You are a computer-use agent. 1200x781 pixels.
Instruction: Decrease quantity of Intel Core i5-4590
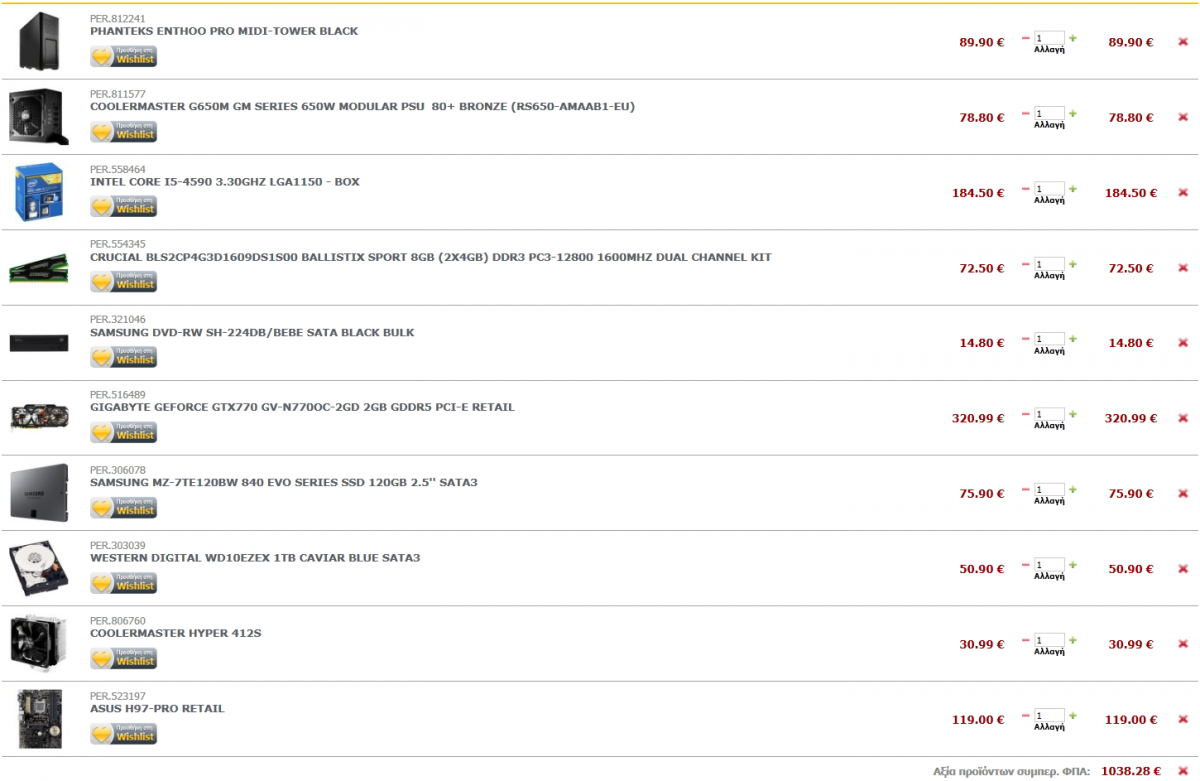pos(1026,189)
